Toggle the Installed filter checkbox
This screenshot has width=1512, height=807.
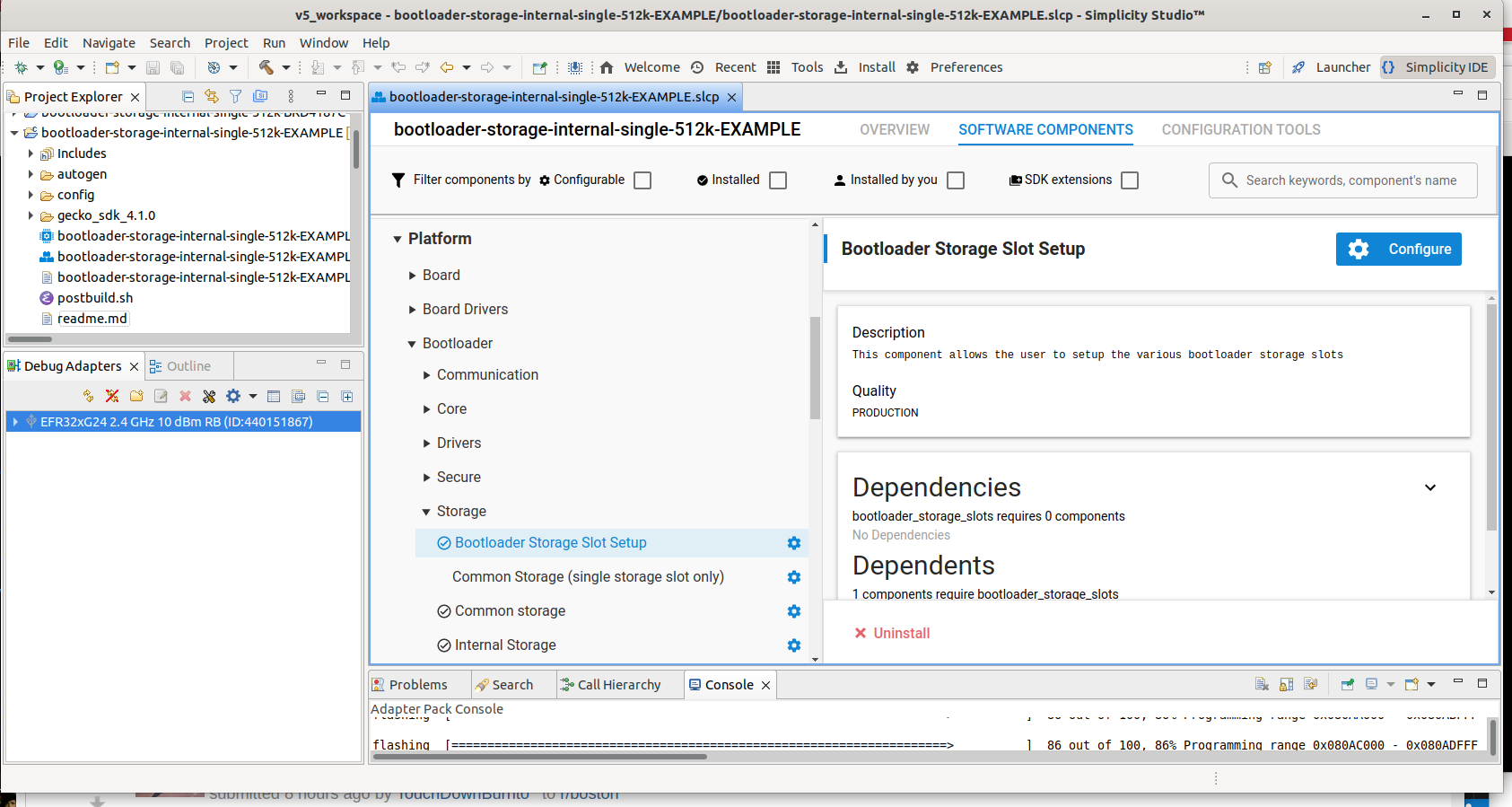[778, 180]
